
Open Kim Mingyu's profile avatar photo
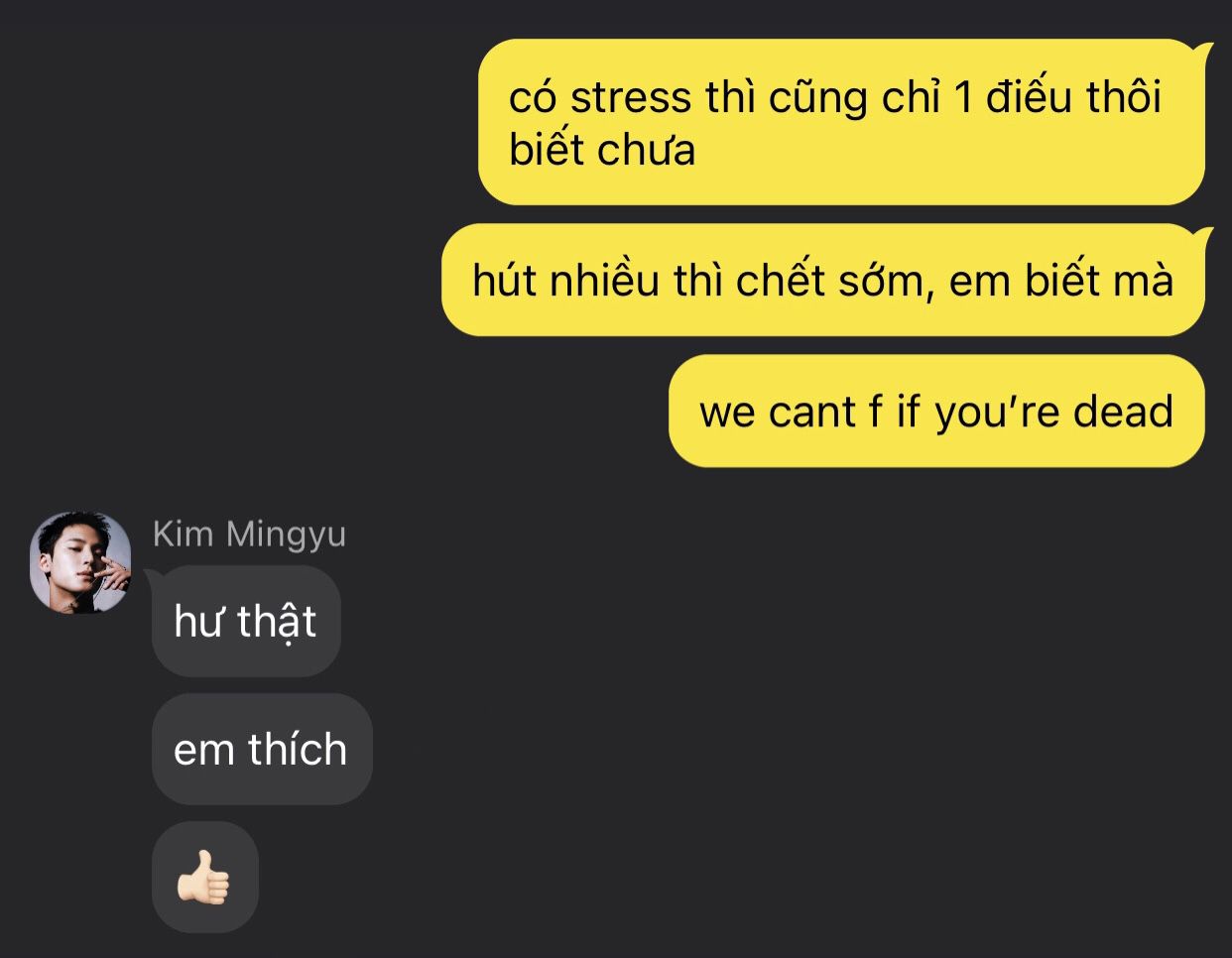(x=81, y=562)
